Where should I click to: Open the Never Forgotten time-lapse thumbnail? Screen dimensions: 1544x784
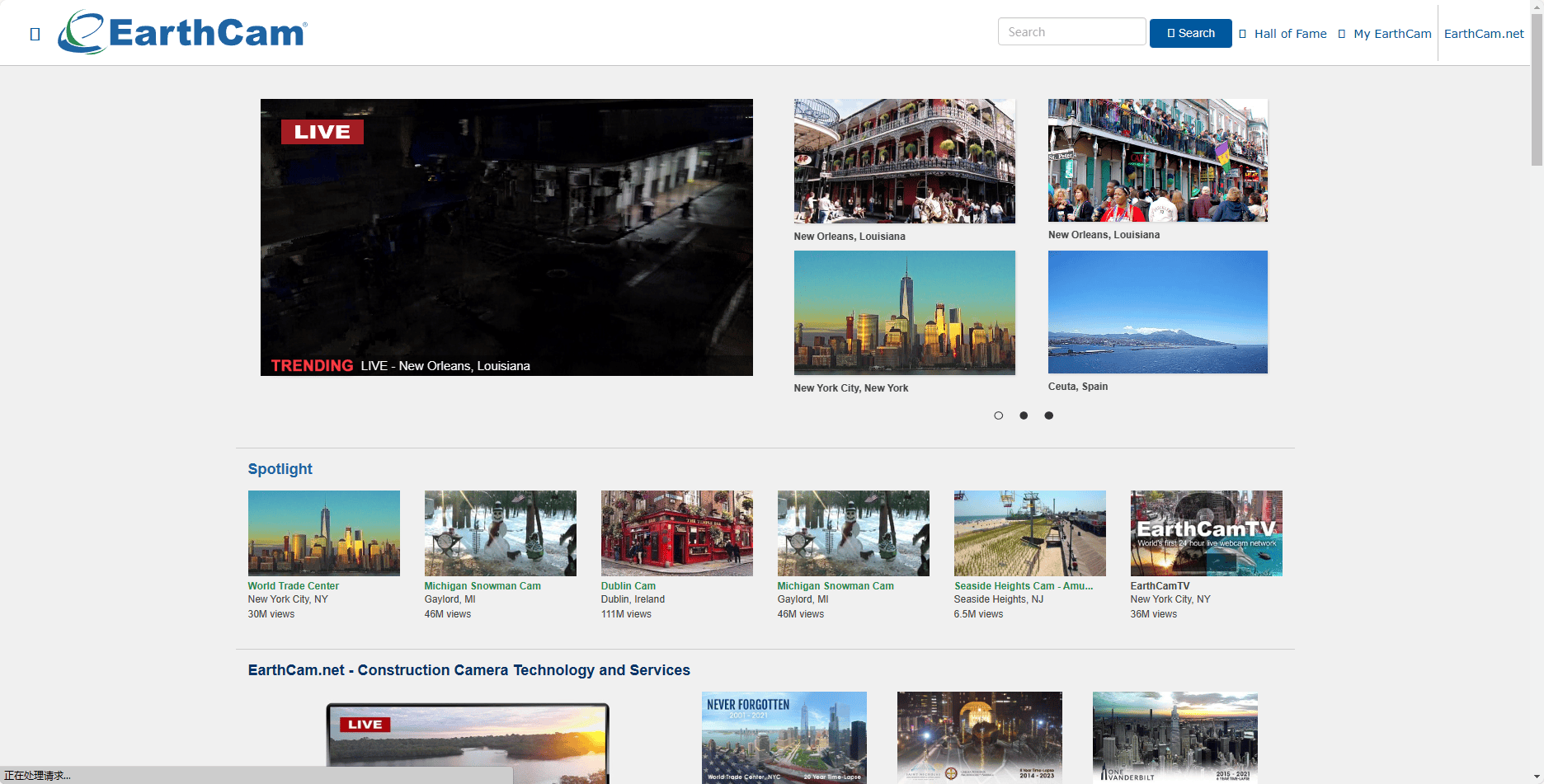[784, 736]
